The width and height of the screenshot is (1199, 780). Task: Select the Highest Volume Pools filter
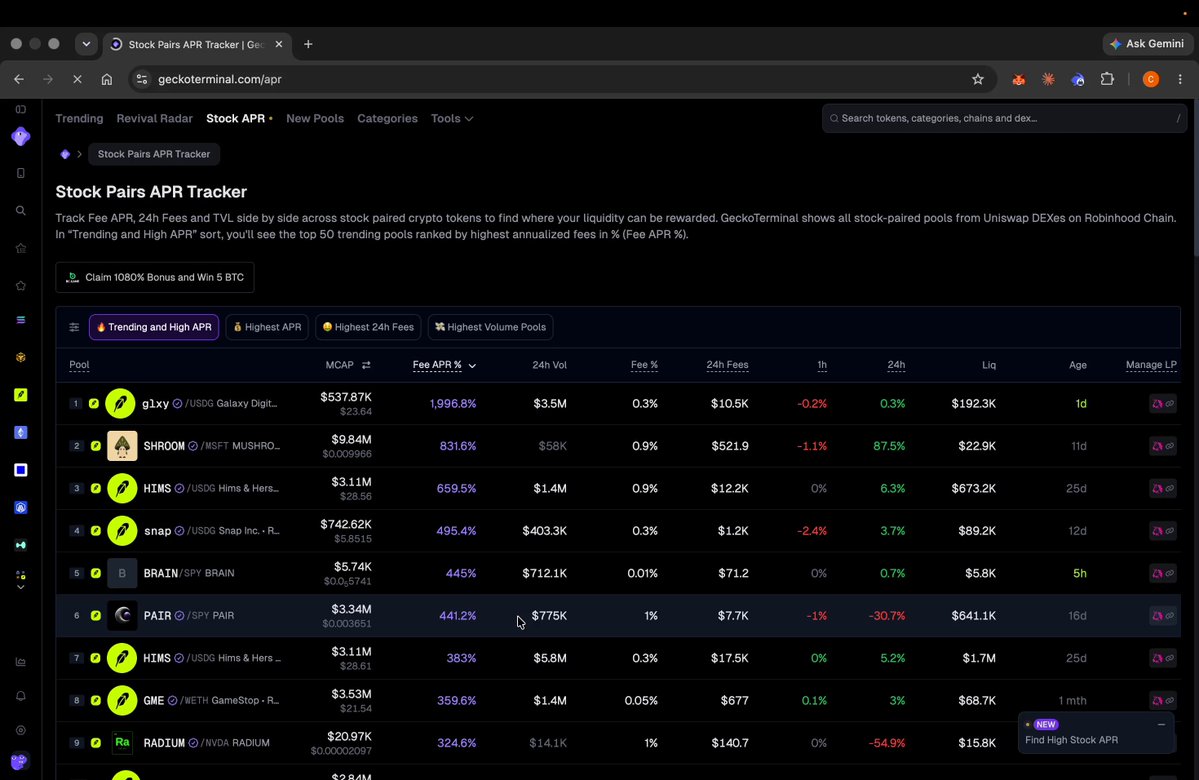(490, 327)
